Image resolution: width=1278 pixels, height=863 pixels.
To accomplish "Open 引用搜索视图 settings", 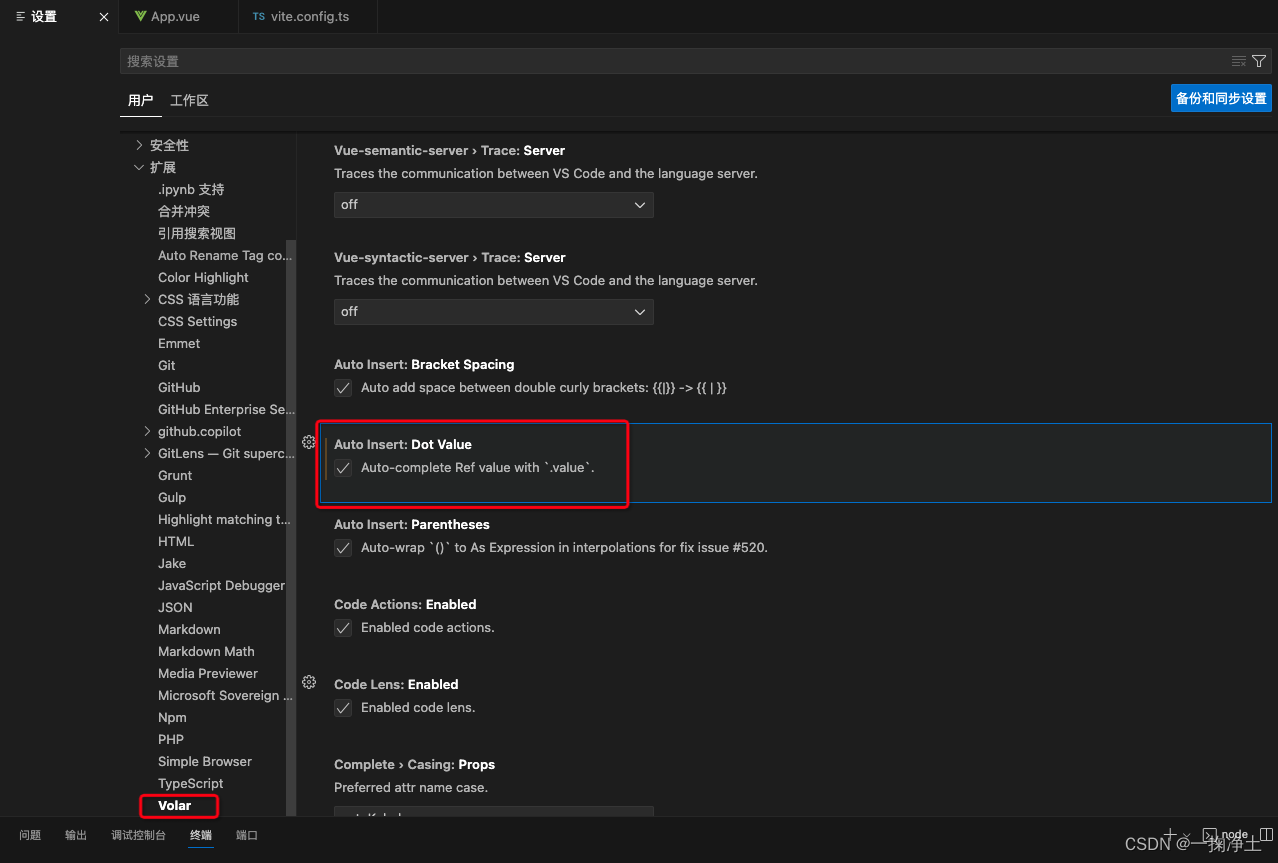I will tap(197, 233).
